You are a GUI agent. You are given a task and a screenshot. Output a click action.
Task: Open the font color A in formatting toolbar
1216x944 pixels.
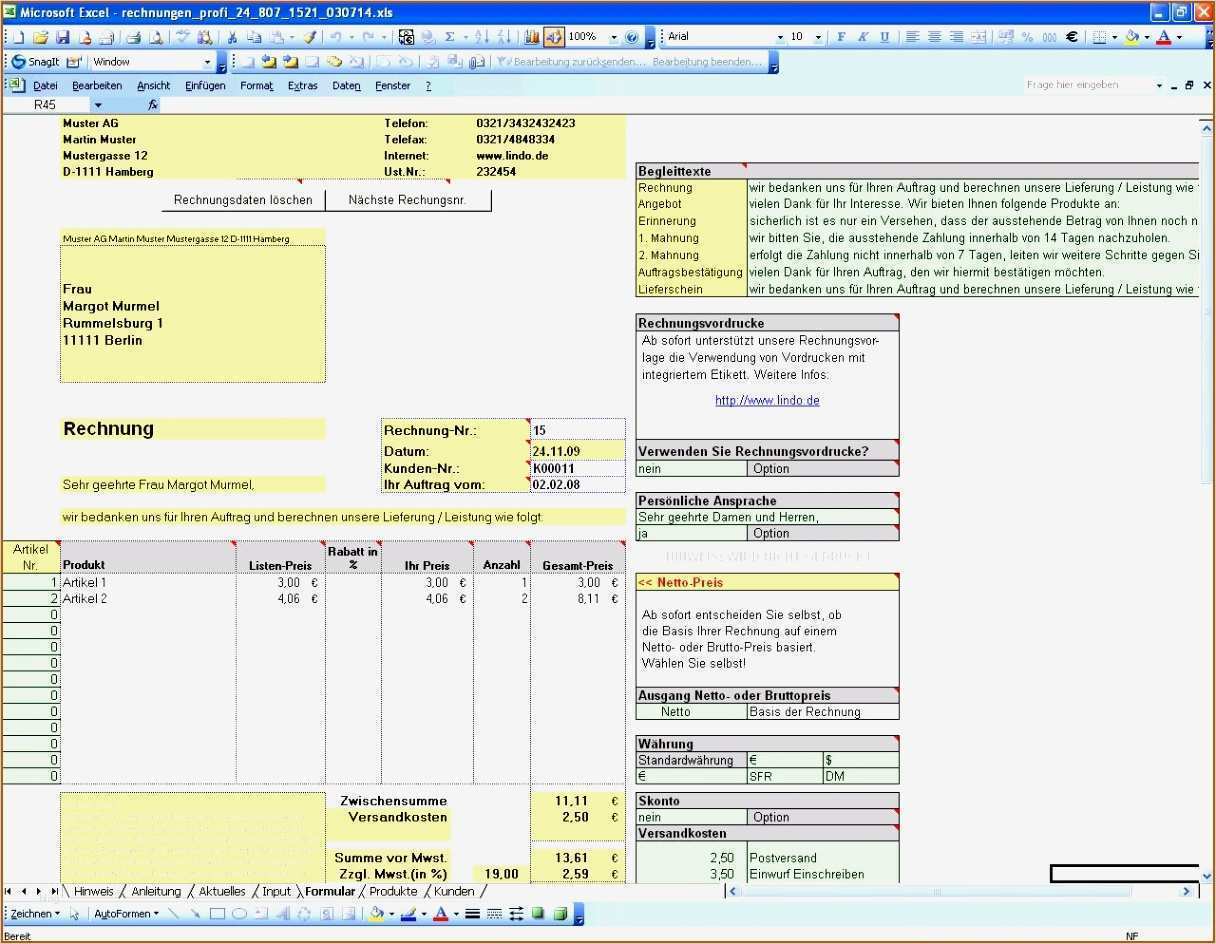pos(1163,37)
